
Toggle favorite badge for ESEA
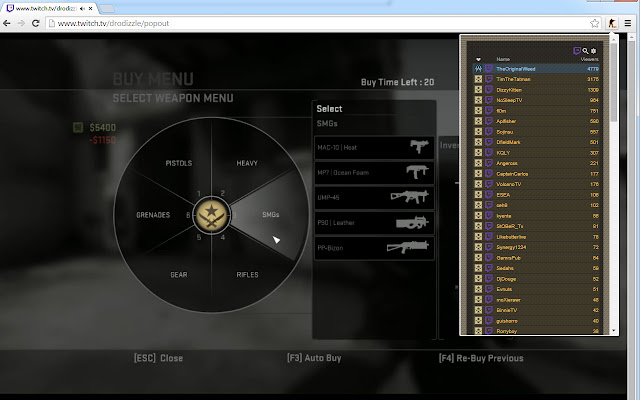point(478,195)
